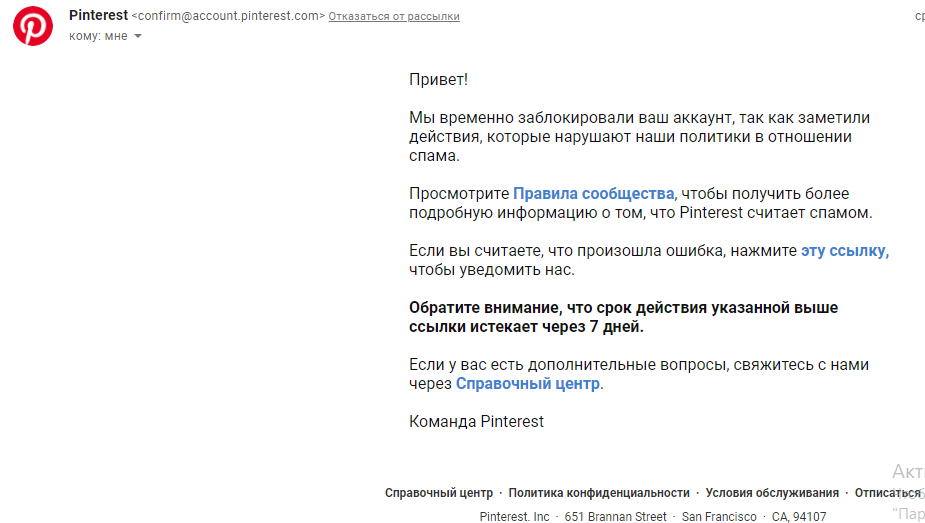This screenshot has height=523, width=925.
Task: Open "Политика конфиденциальности" footer link
Action: pyautogui.click(x=599, y=493)
